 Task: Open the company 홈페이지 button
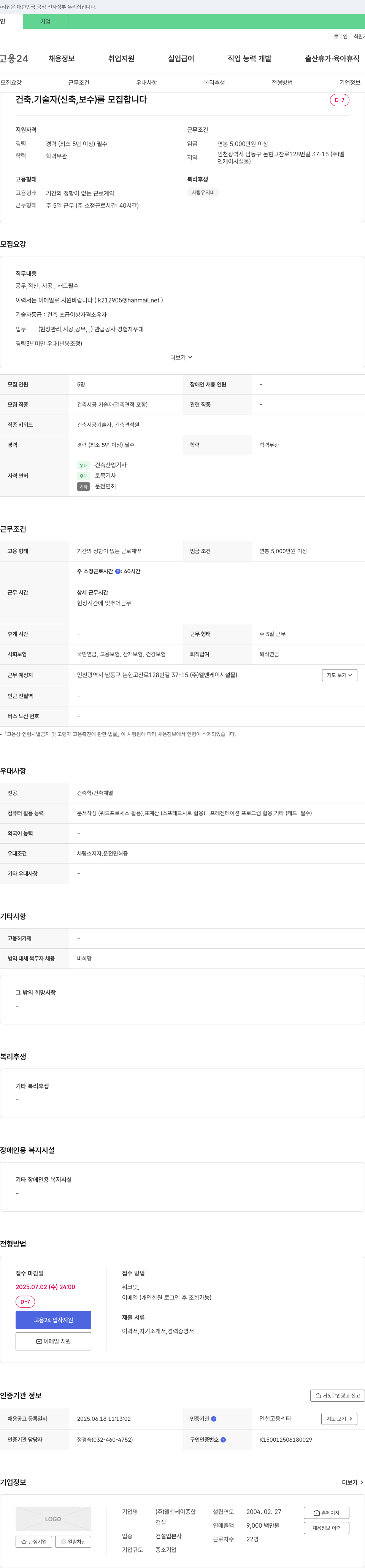tap(326, 1512)
